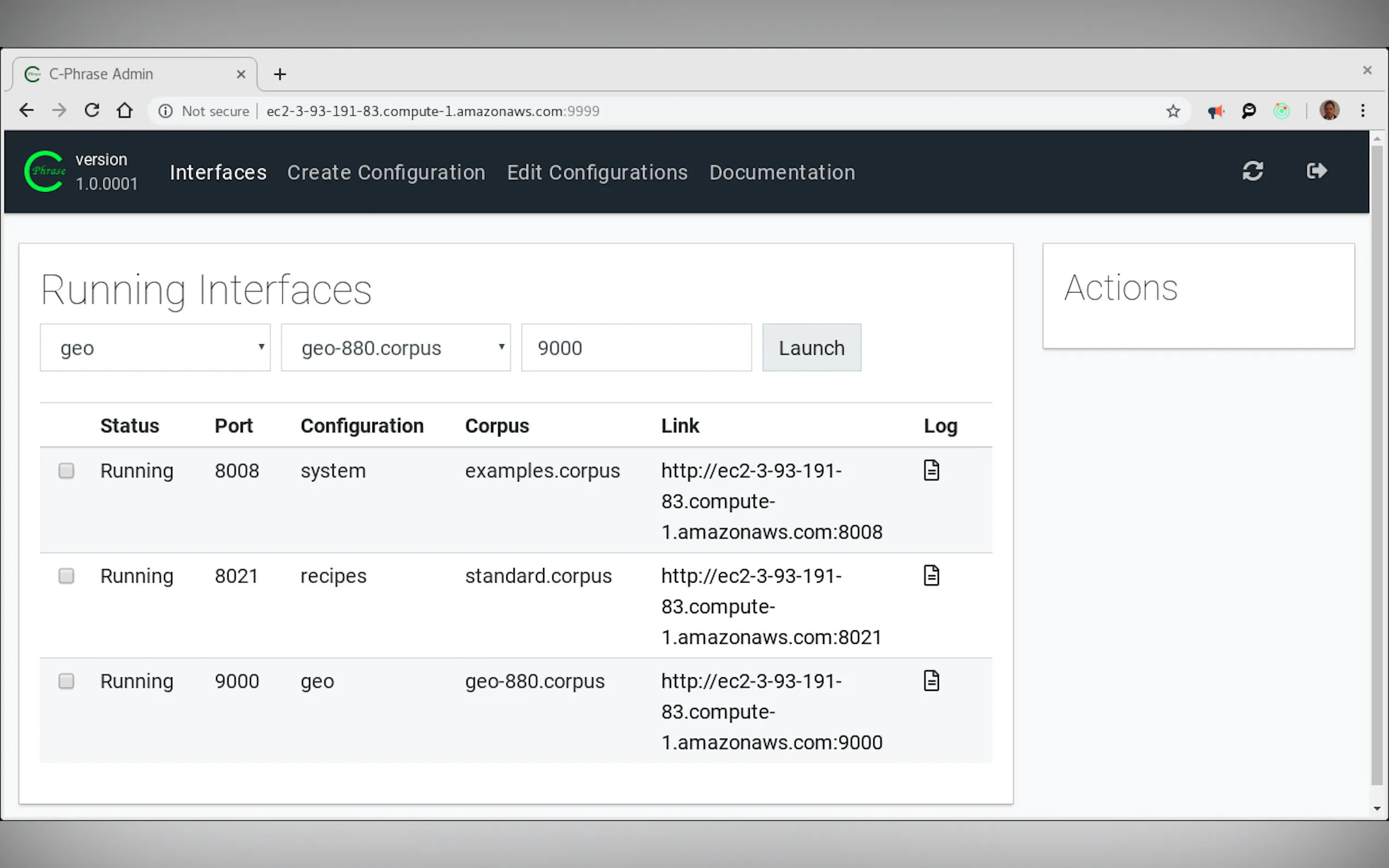Screen dimensions: 1389x868
Task: Open the amazonaws.com:8021 interface link
Action: click(770, 607)
